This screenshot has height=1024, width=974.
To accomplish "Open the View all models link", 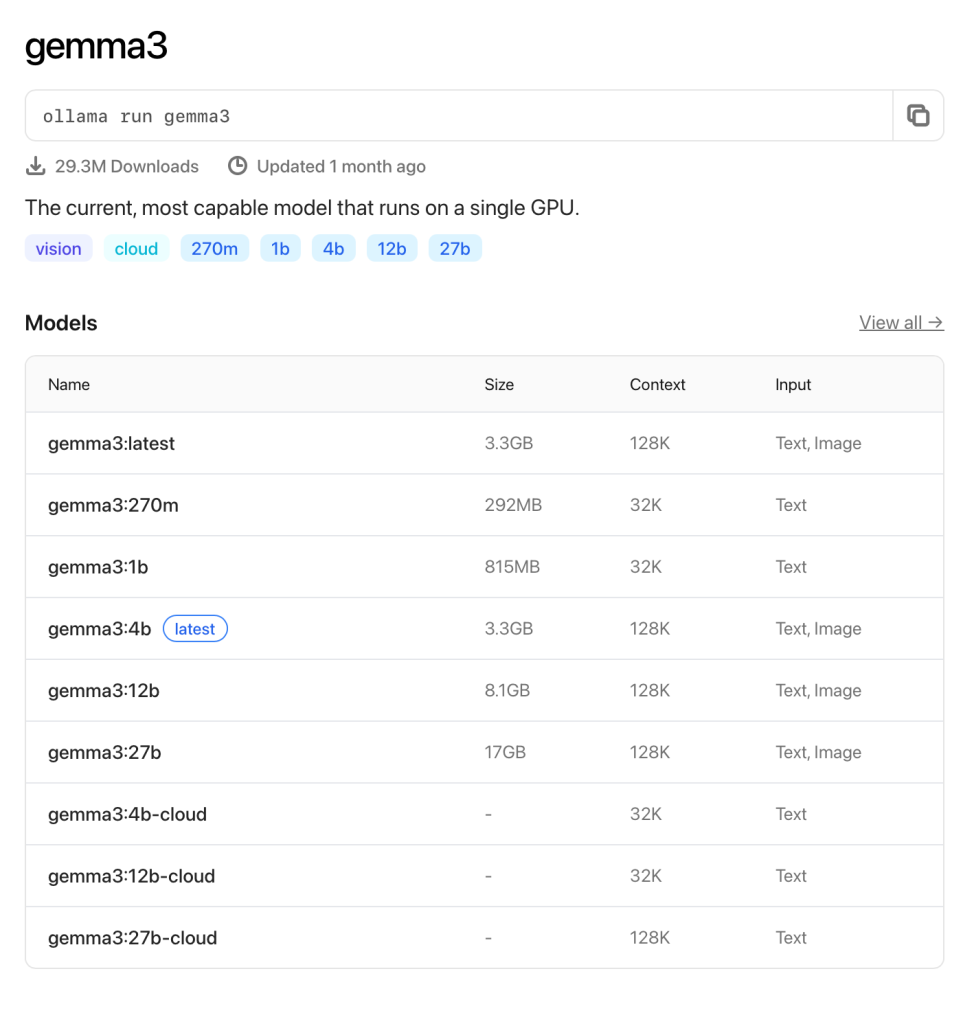I will [901, 322].
